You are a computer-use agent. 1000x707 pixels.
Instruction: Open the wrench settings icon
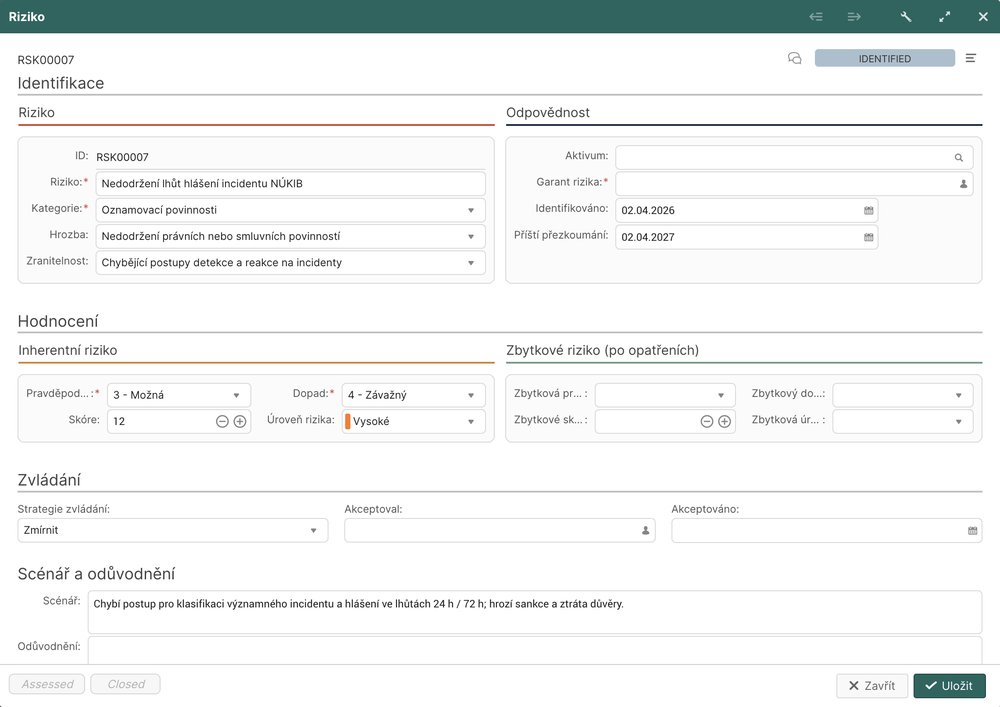pyautogui.click(x=906, y=17)
